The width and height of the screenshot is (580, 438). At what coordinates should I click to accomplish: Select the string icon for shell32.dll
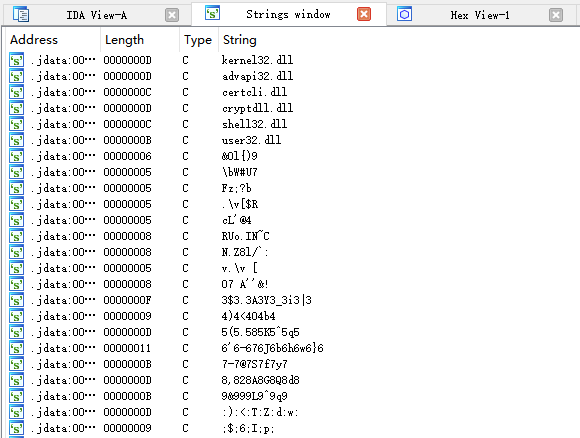[x=17, y=124]
